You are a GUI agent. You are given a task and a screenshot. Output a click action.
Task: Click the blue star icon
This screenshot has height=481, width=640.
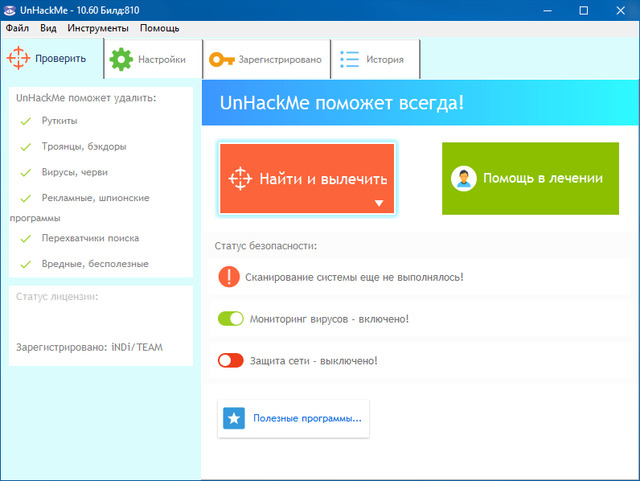click(234, 418)
